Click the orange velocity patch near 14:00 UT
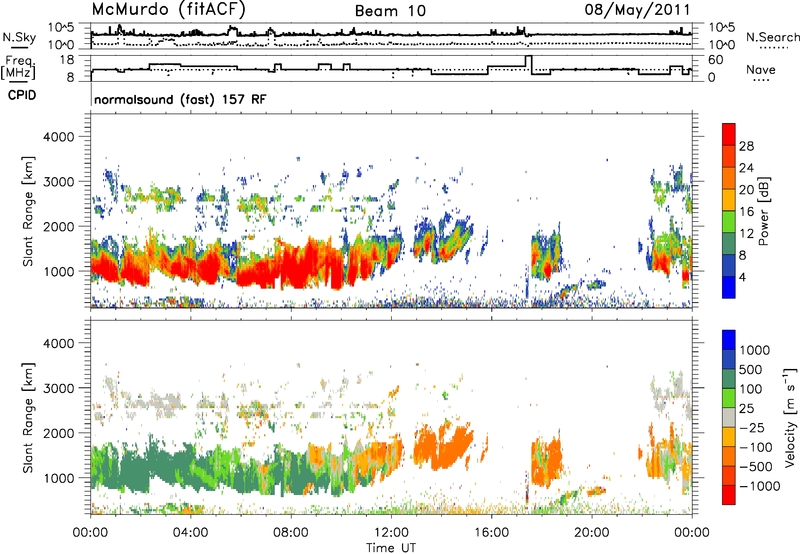The image size is (800, 554). 443,444
